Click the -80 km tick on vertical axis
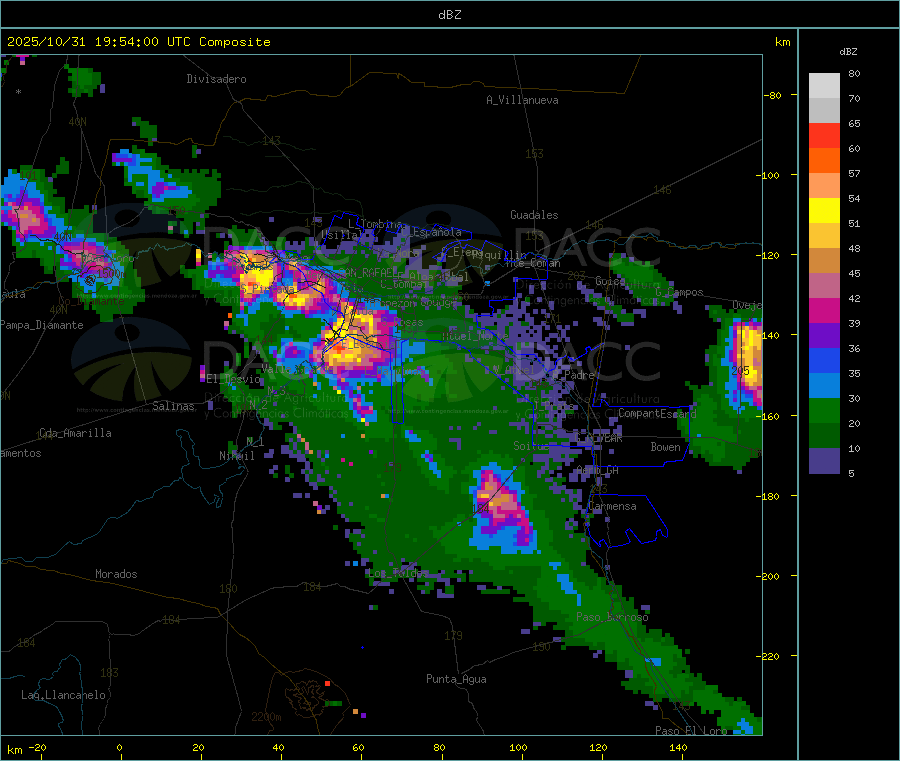This screenshot has height=761, width=900. pyautogui.click(x=773, y=95)
